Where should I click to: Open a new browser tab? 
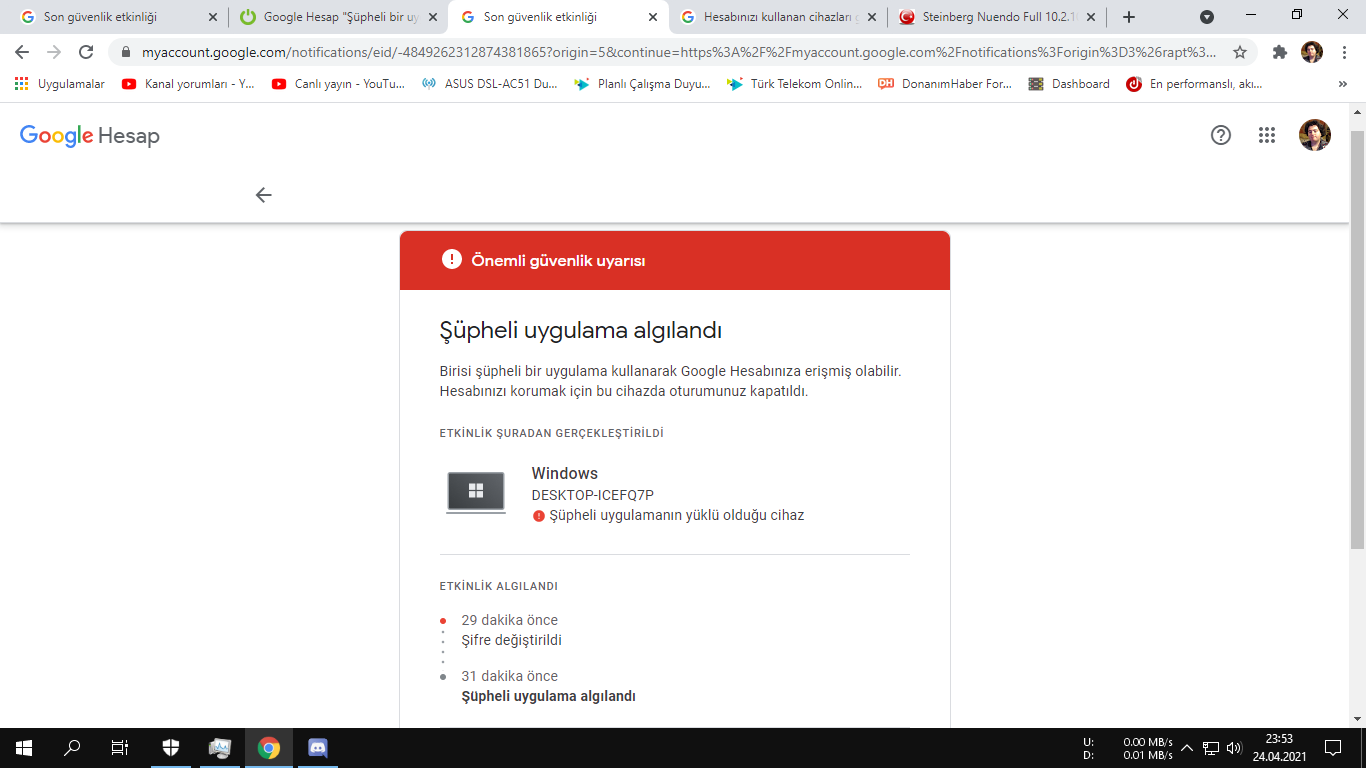click(1129, 17)
